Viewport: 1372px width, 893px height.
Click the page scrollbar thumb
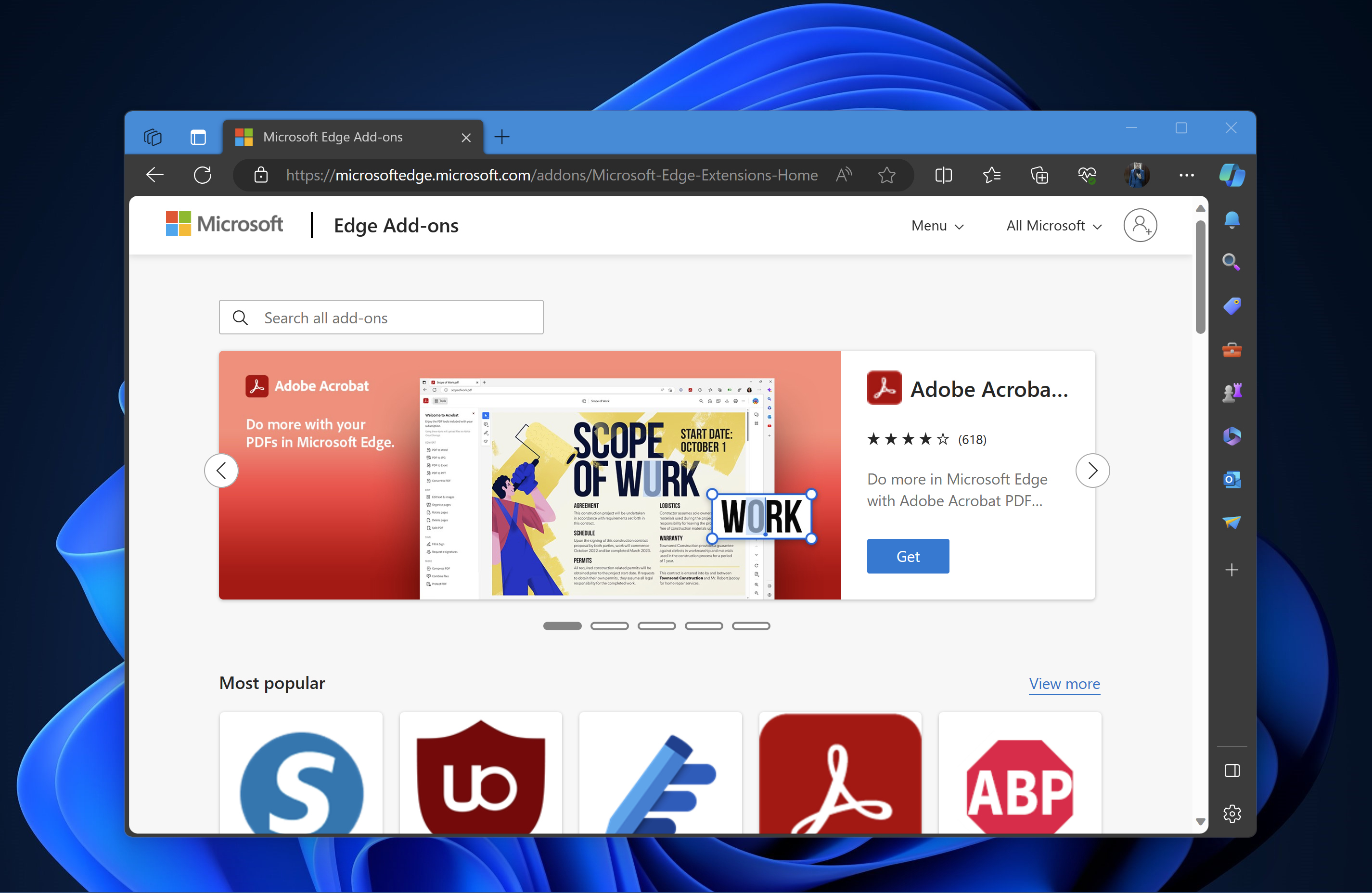point(1200,276)
